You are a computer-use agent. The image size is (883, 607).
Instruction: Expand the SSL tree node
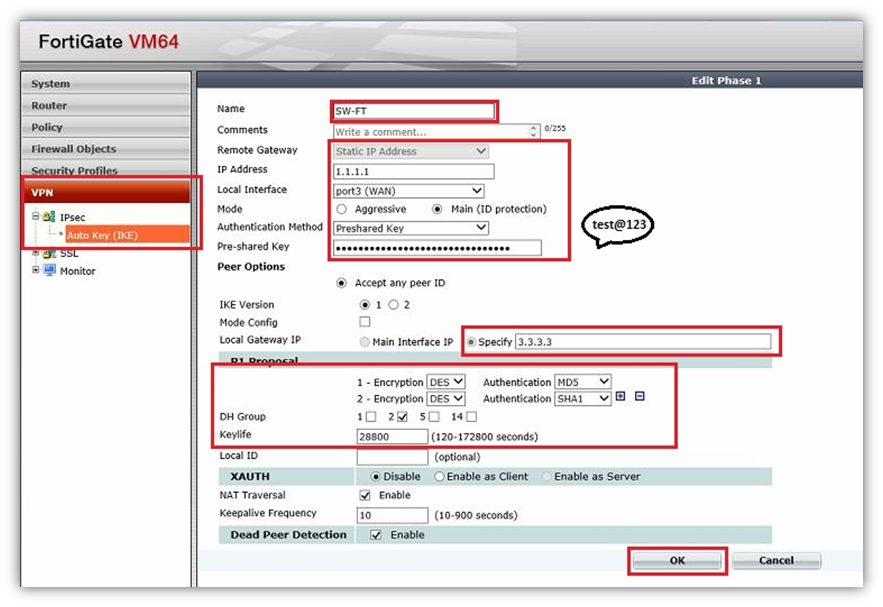[35, 253]
